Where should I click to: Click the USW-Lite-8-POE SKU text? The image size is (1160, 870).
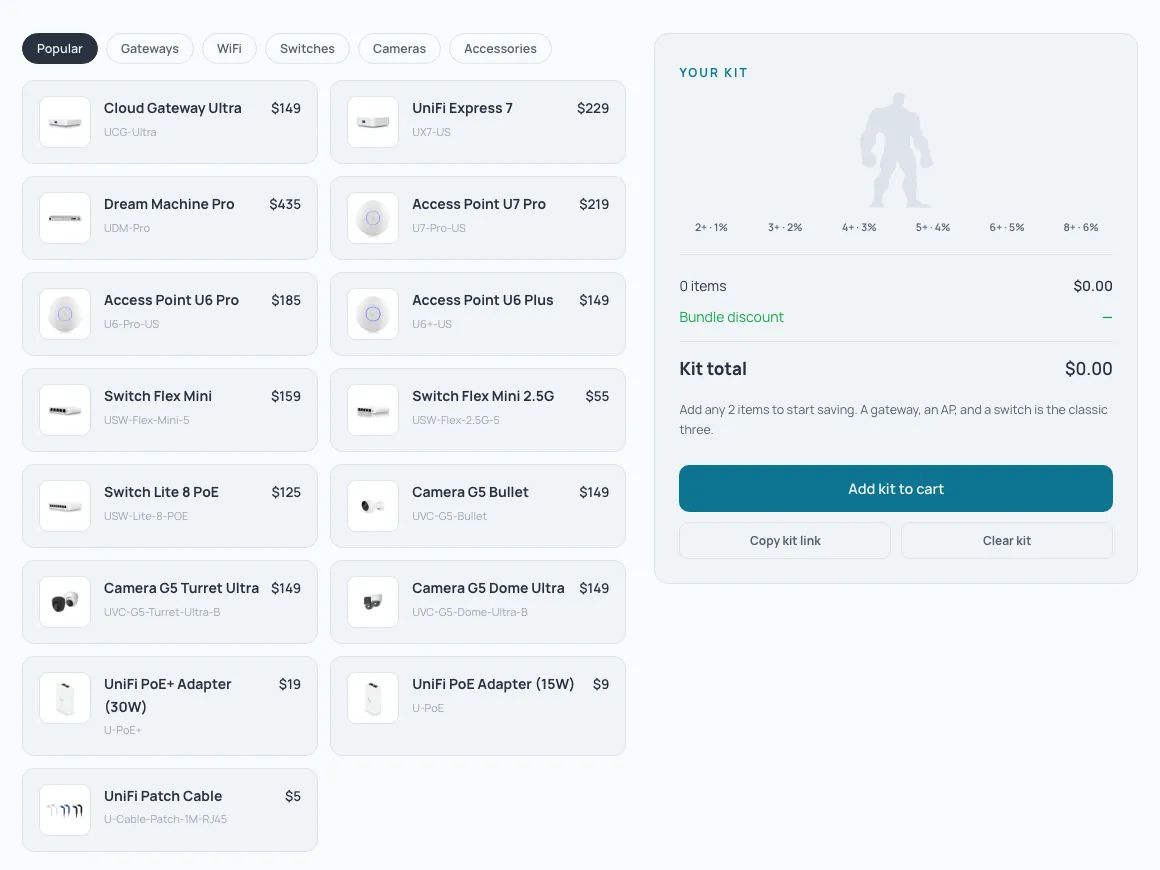point(146,516)
